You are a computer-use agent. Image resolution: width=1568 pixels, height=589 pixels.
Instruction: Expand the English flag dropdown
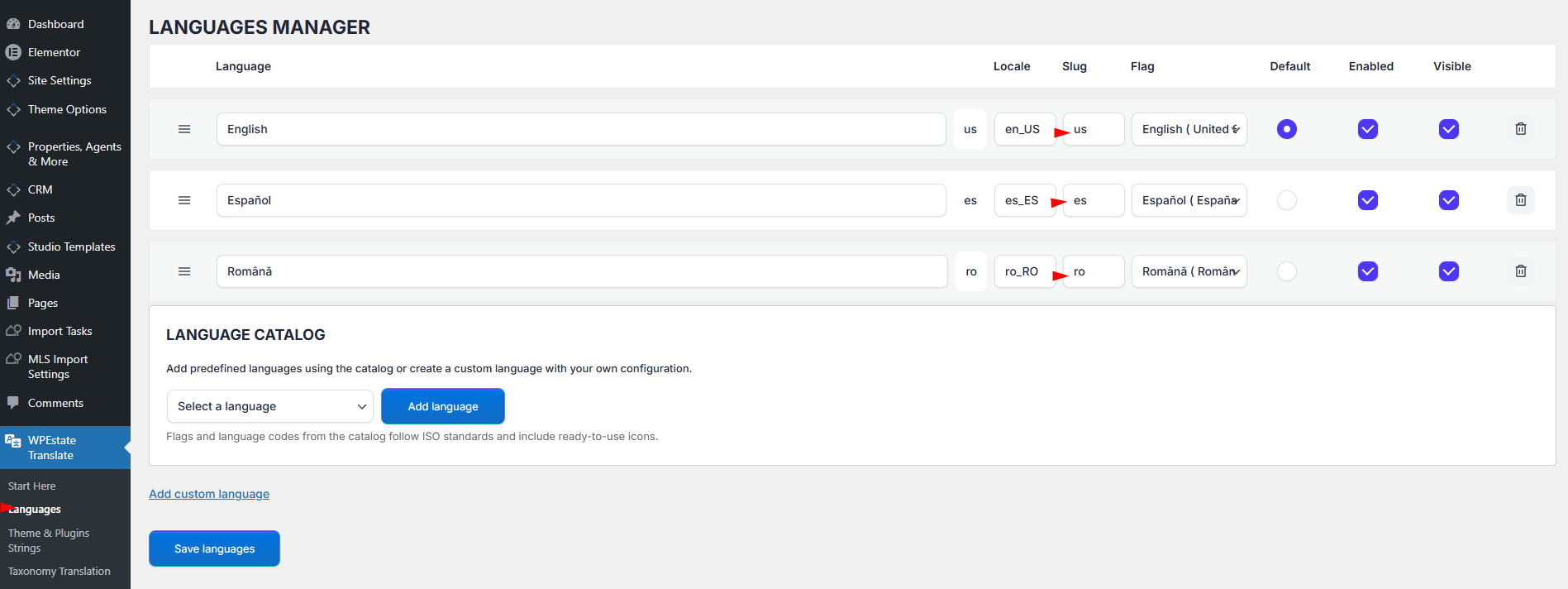click(1189, 129)
